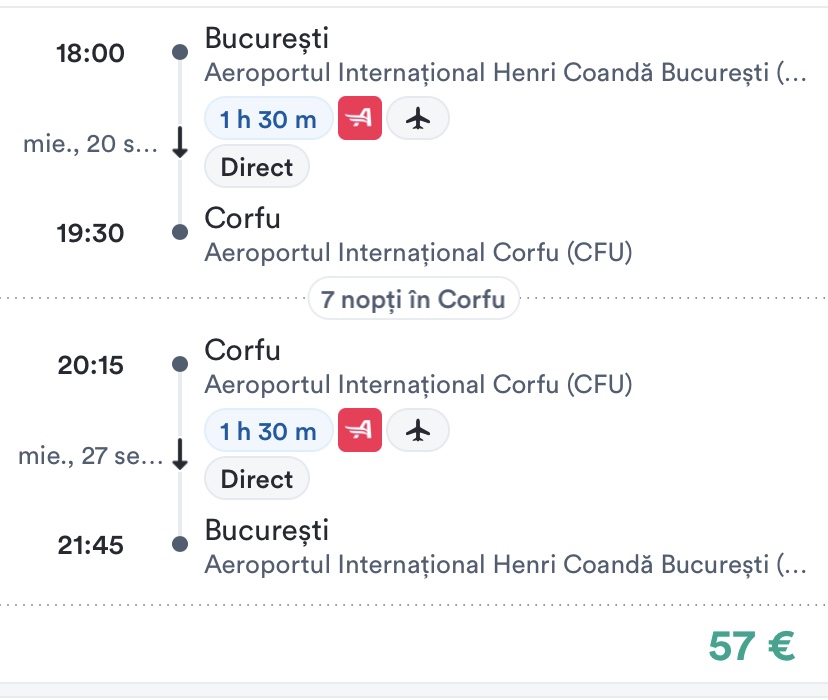Click outbound flight 1 h 30 m duration badge

268,119
